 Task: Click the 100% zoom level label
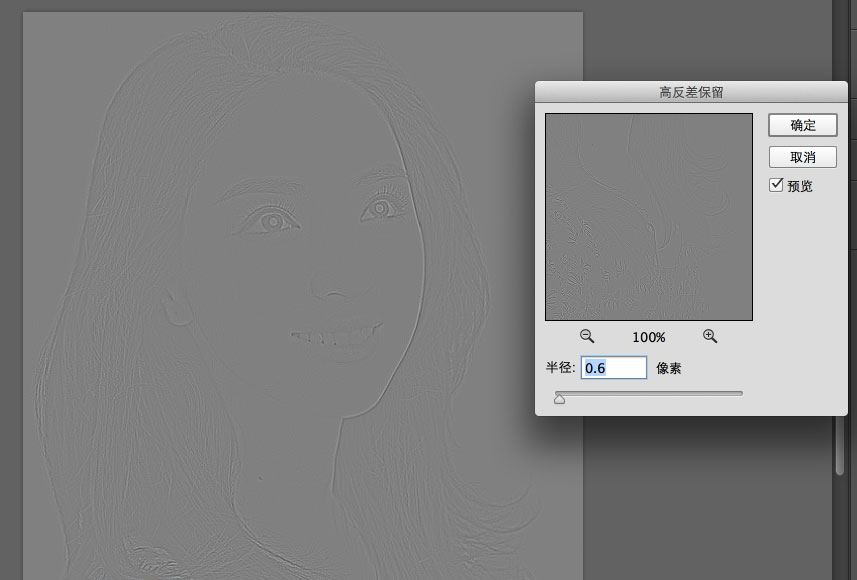click(648, 338)
